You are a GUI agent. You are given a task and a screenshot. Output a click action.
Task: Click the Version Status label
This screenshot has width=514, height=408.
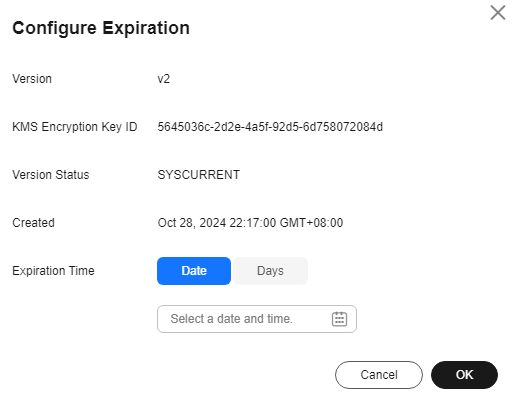click(51, 175)
